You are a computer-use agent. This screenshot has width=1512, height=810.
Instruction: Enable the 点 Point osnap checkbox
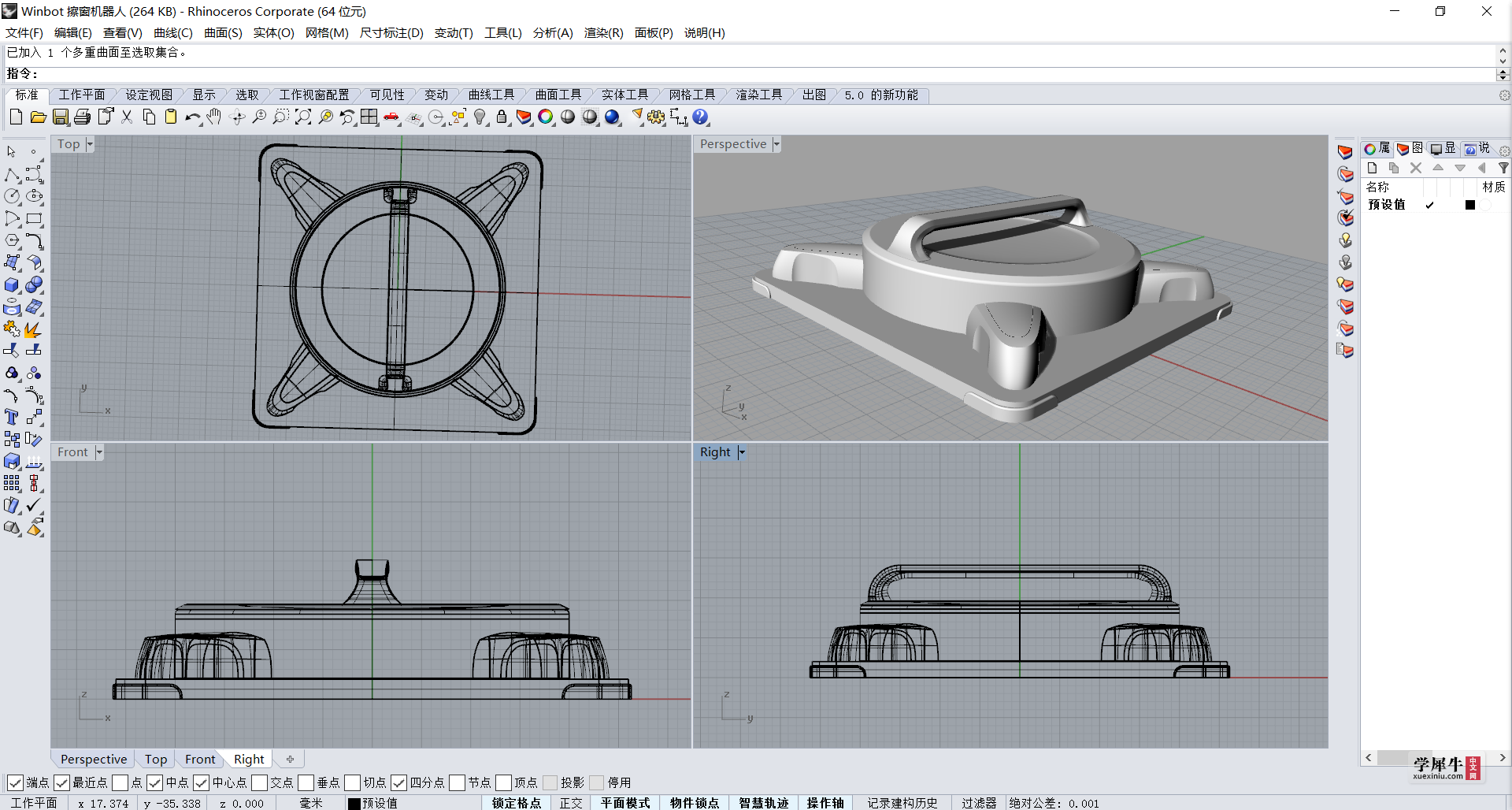pyautogui.click(x=120, y=782)
